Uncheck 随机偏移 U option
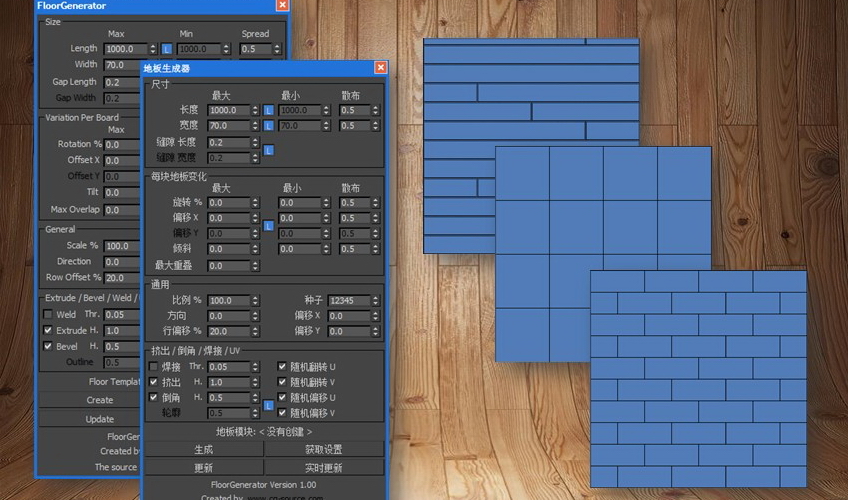Viewport: 848px width, 500px height. click(x=282, y=397)
